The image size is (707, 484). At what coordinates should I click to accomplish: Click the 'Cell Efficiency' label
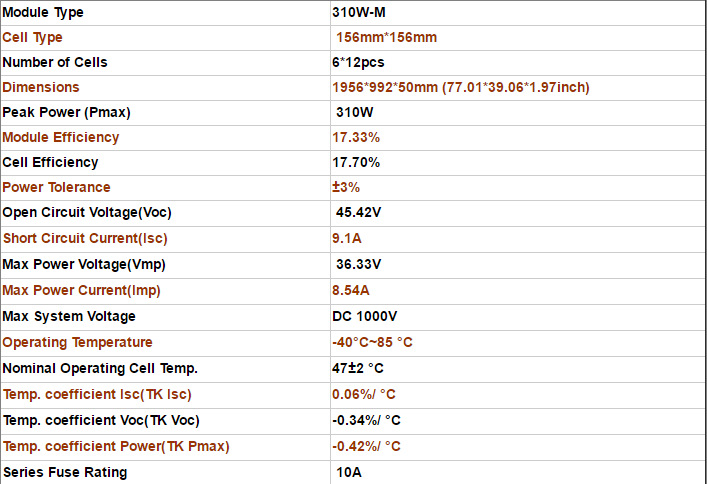click(50, 162)
